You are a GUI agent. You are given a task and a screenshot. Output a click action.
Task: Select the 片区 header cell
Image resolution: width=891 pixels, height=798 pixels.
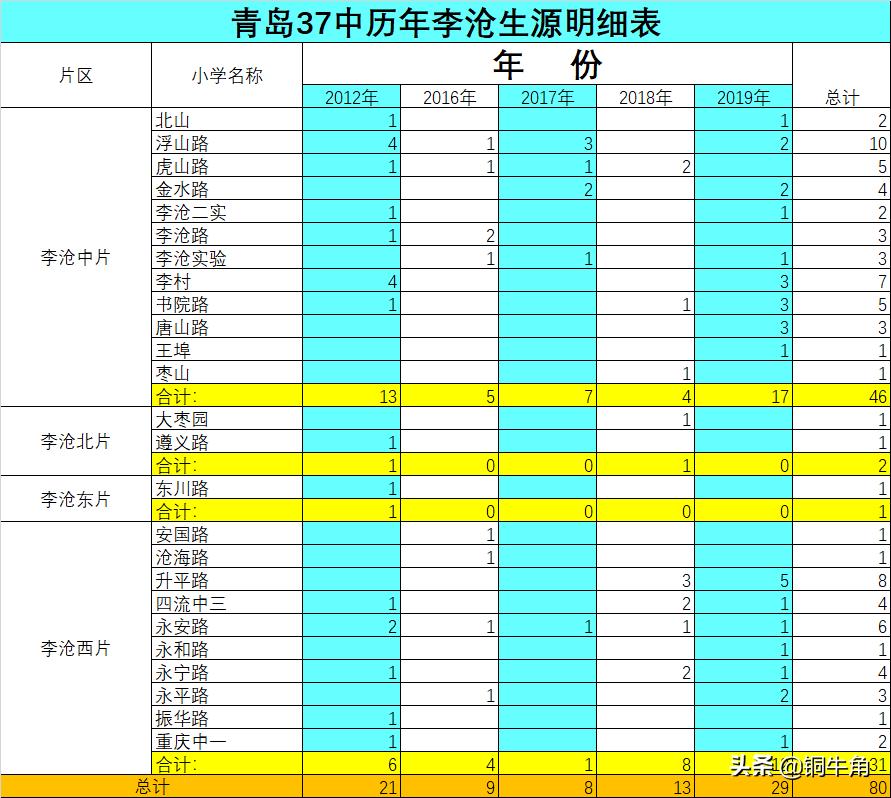[x=73, y=72]
